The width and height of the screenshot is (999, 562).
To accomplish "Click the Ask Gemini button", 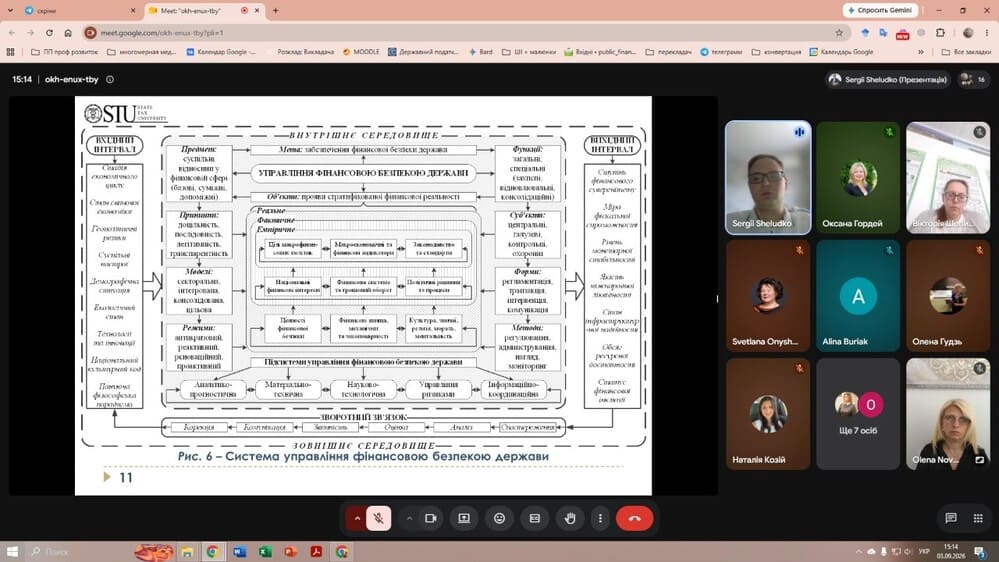I will (880, 10).
